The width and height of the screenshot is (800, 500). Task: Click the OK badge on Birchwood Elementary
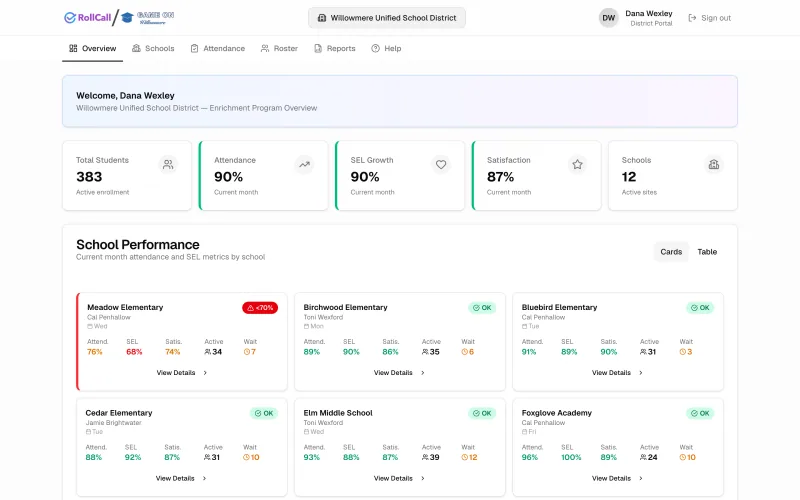(x=482, y=308)
